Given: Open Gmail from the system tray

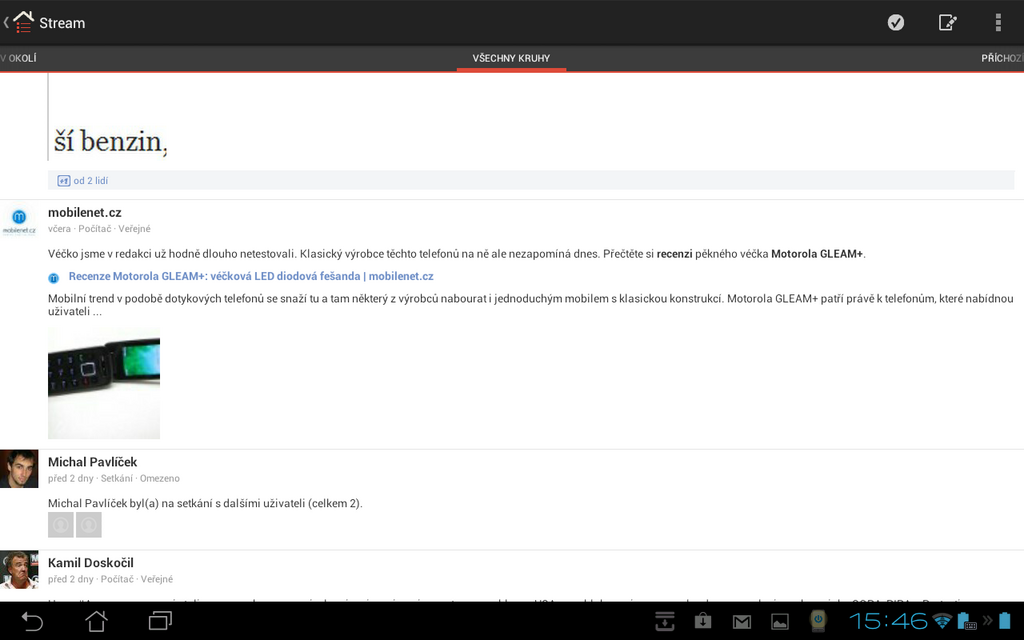Looking at the screenshot, I should 742,621.
